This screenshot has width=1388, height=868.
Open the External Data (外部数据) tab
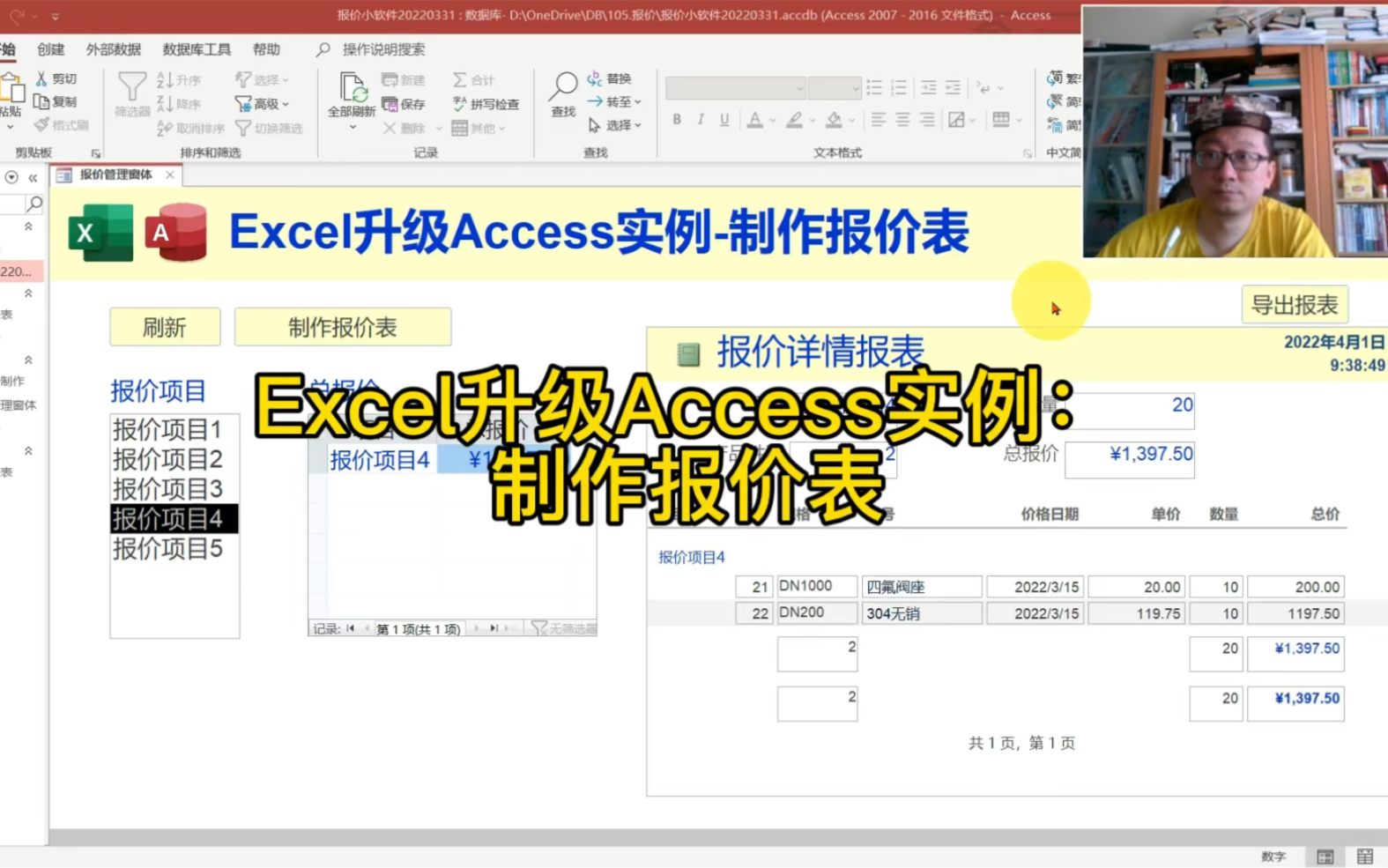114,49
